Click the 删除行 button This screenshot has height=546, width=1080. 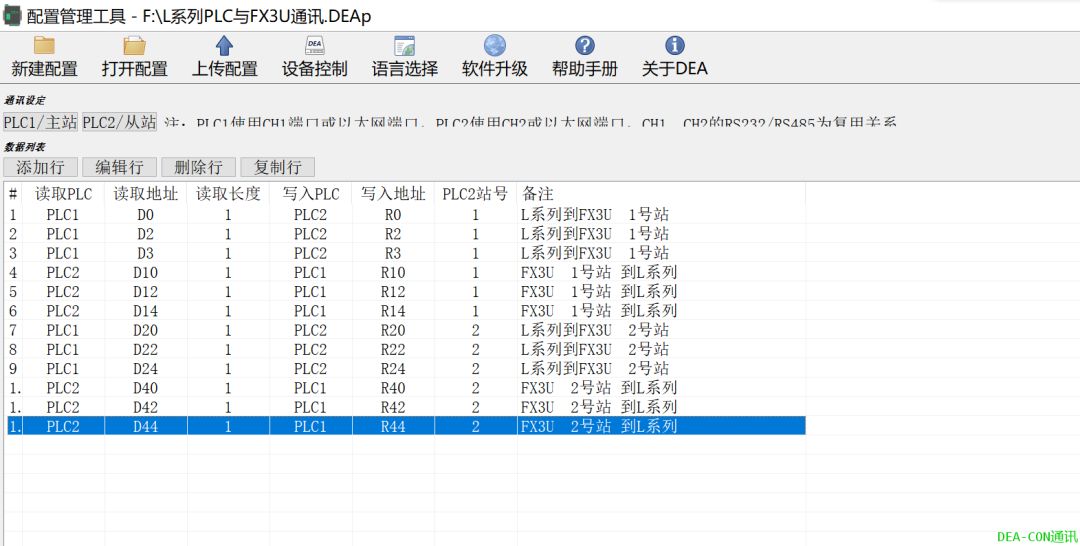198,167
